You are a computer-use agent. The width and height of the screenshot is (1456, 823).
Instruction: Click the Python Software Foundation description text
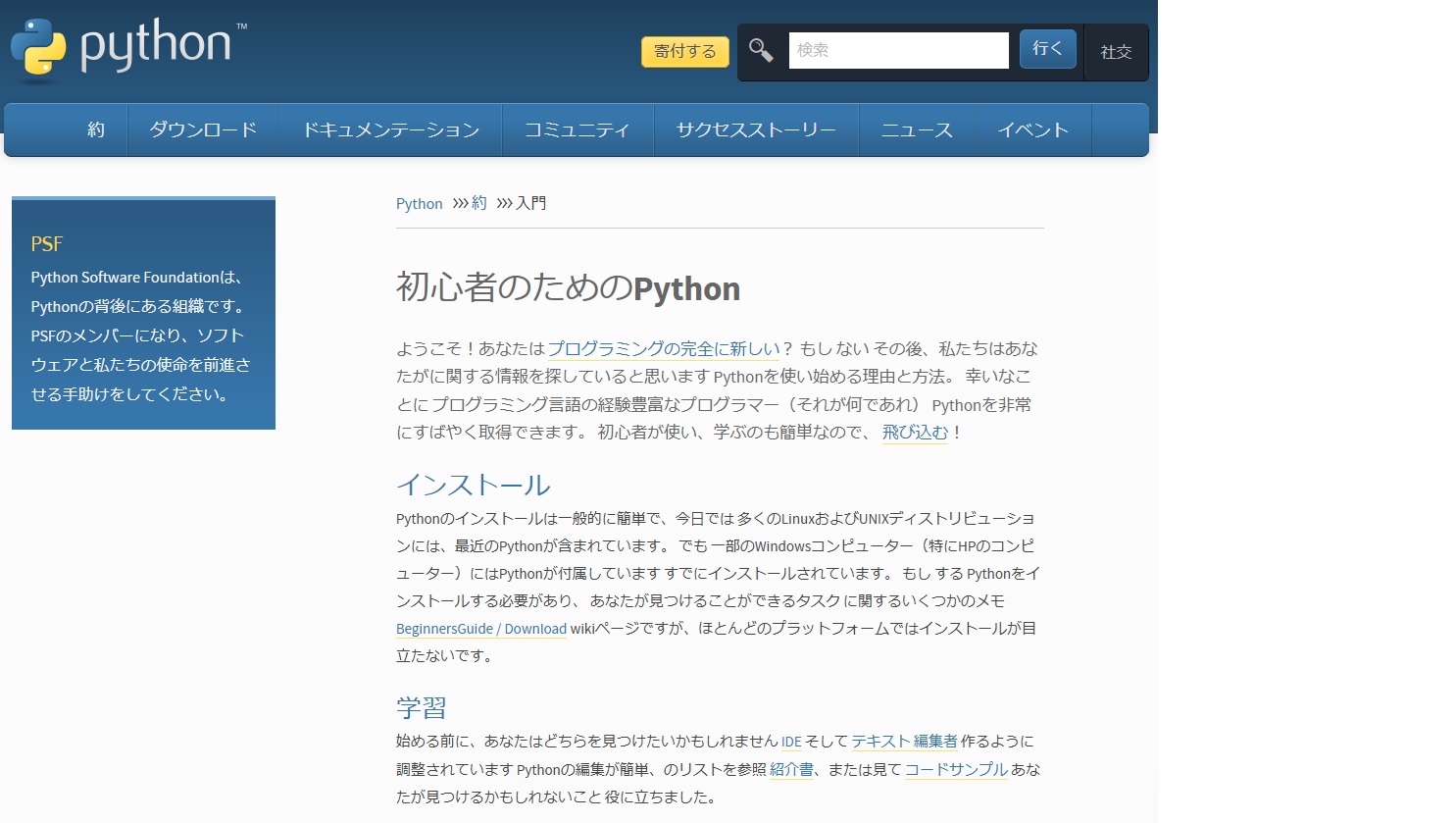(141, 335)
